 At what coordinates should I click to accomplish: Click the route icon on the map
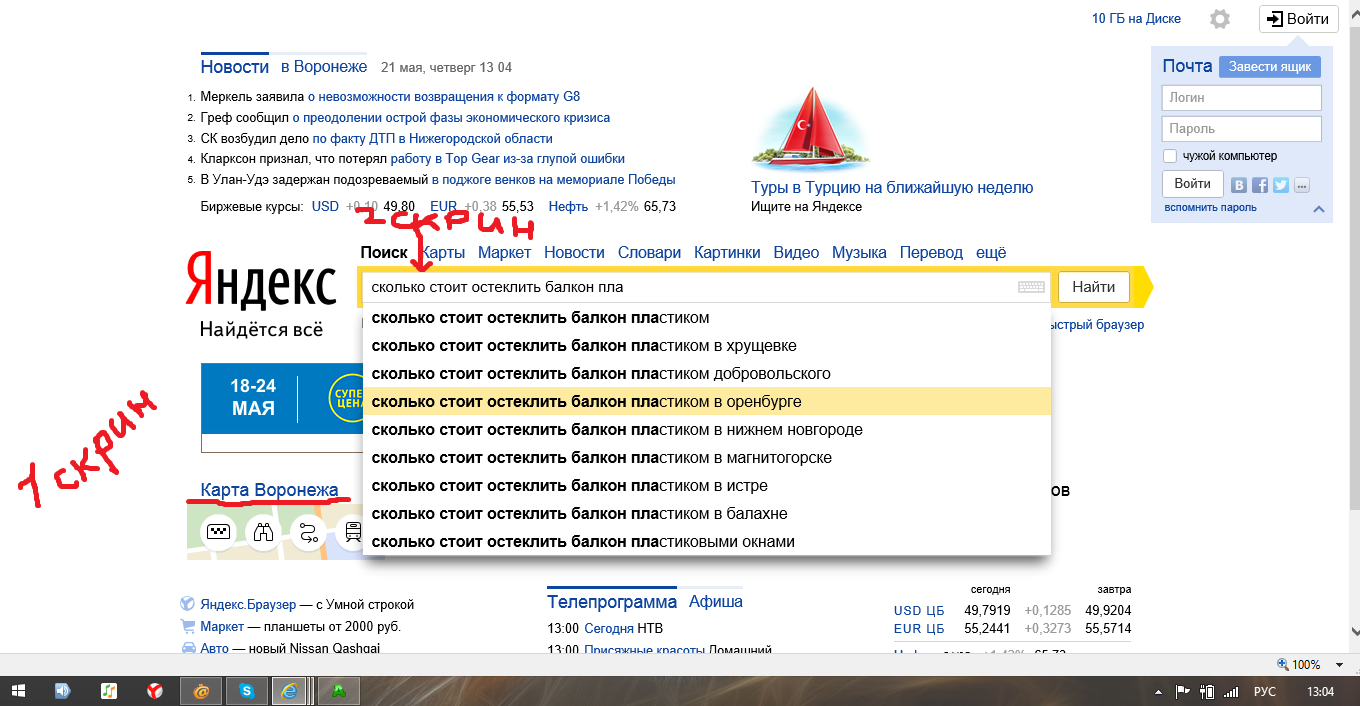click(309, 532)
